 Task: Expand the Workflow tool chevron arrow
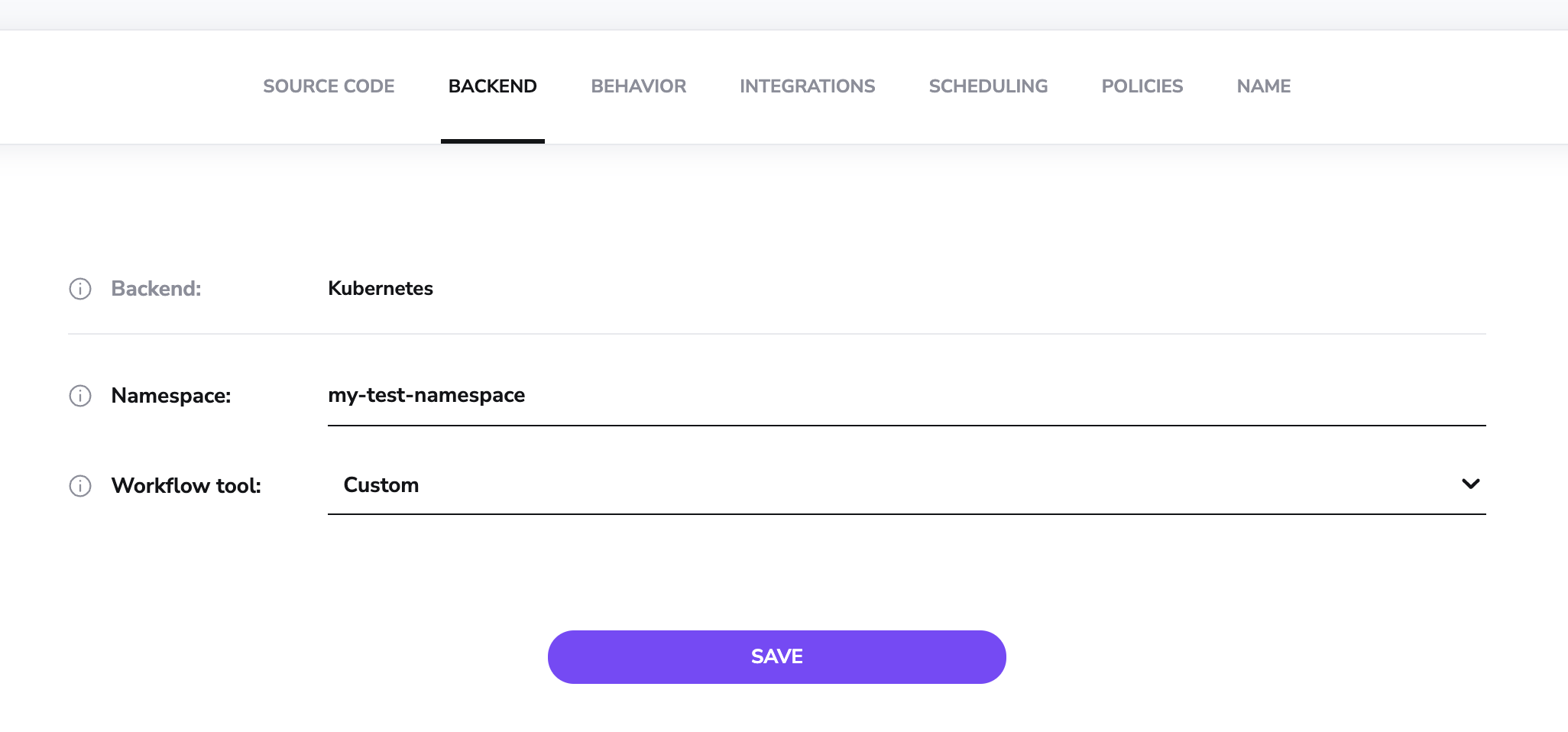1469,484
